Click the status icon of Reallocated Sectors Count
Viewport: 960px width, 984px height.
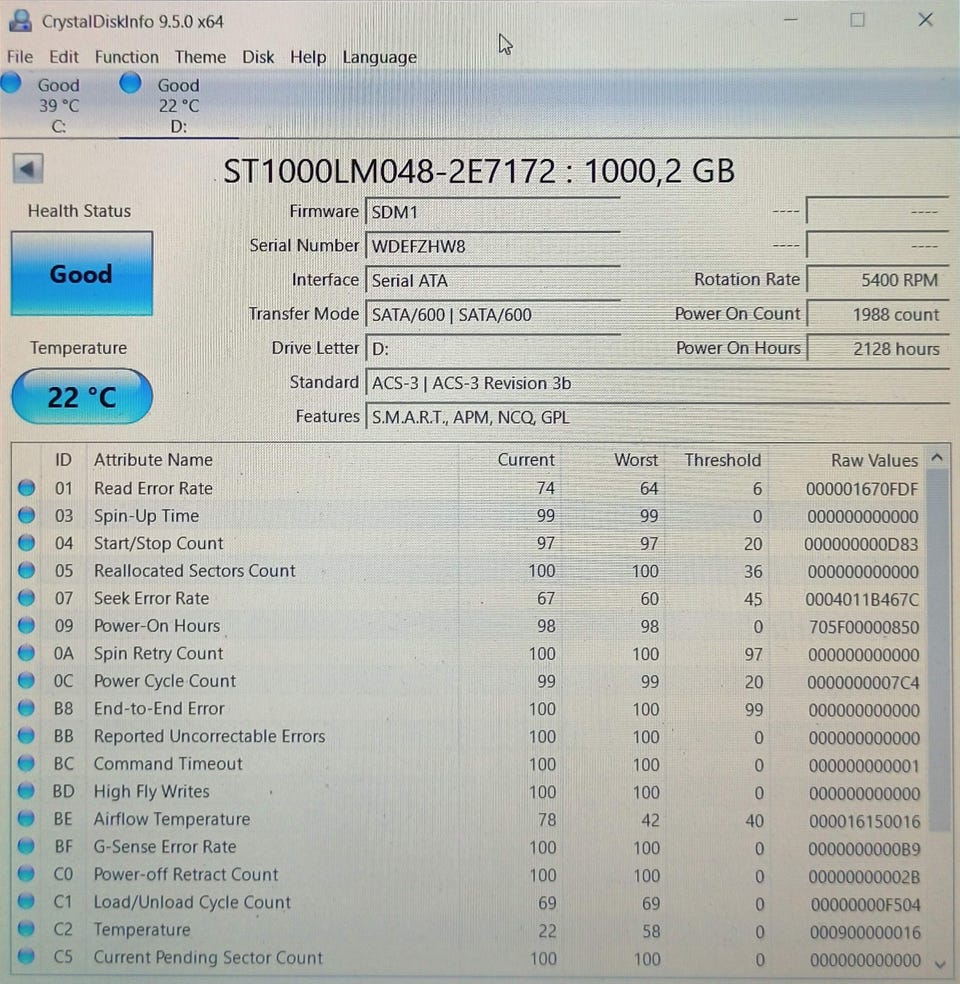tap(26, 570)
